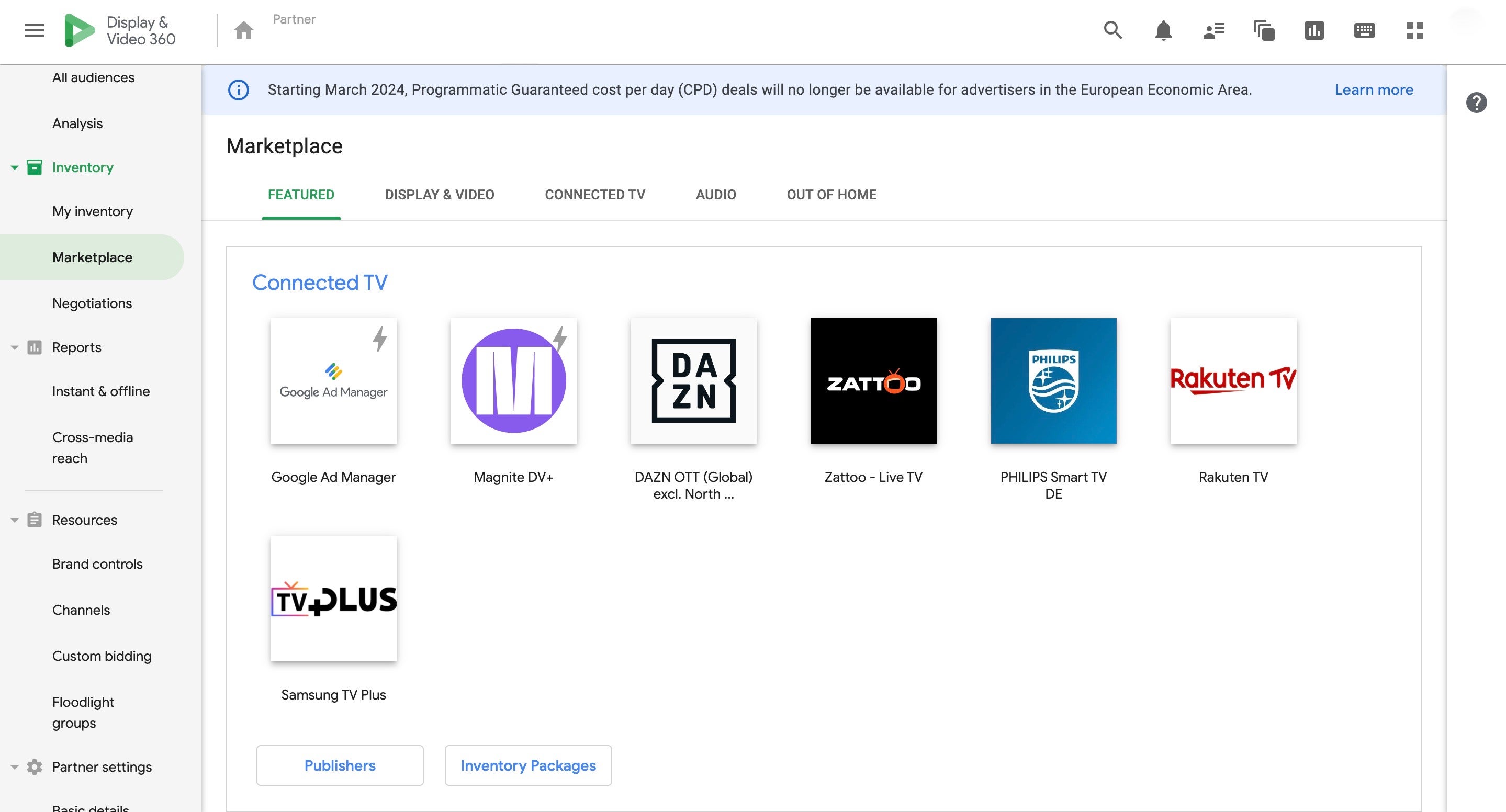Click the account list icon in header
Screen dimensions: 1506x812
[x=1213, y=30]
